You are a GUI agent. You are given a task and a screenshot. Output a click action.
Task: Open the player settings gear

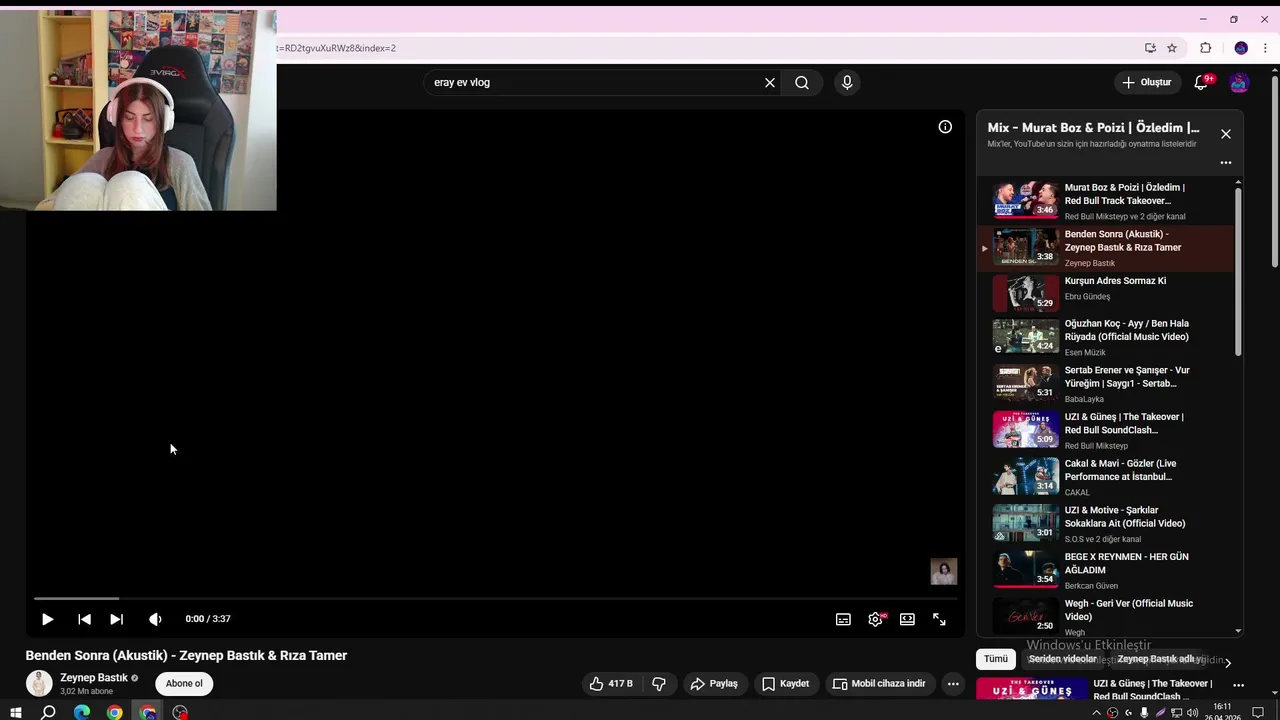tap(875, 619)
